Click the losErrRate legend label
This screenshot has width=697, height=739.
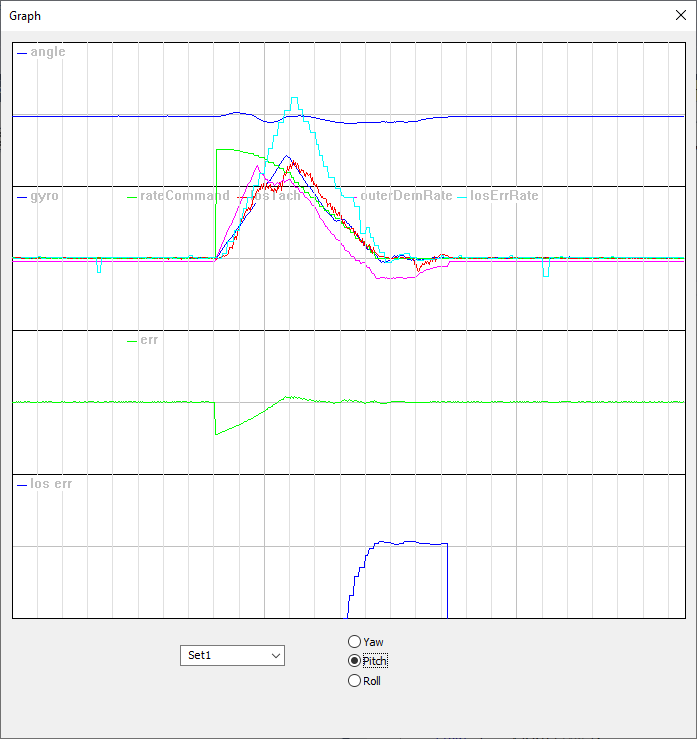[504, 196]
